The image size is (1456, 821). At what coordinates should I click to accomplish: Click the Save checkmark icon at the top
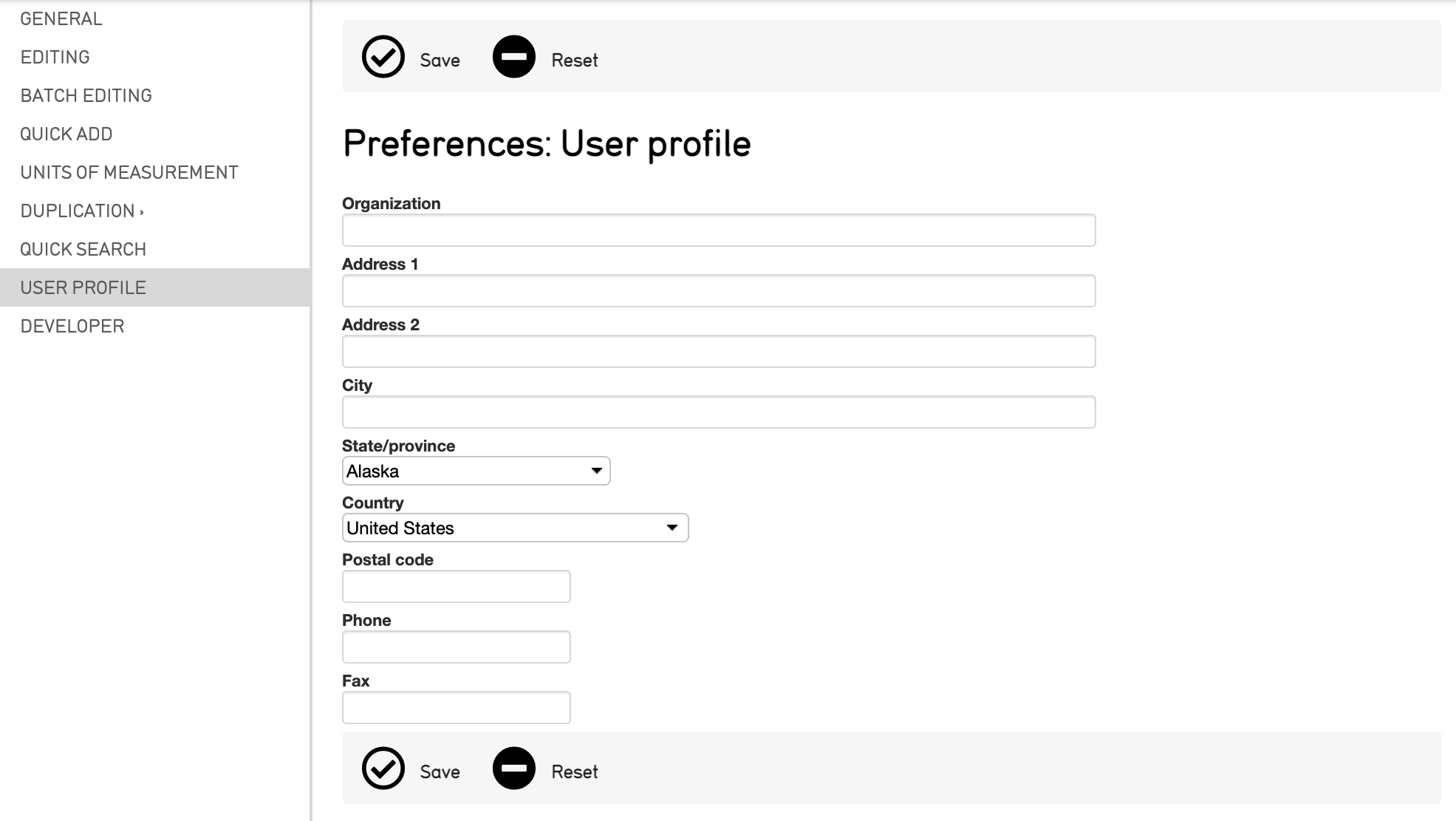point(383,56)
